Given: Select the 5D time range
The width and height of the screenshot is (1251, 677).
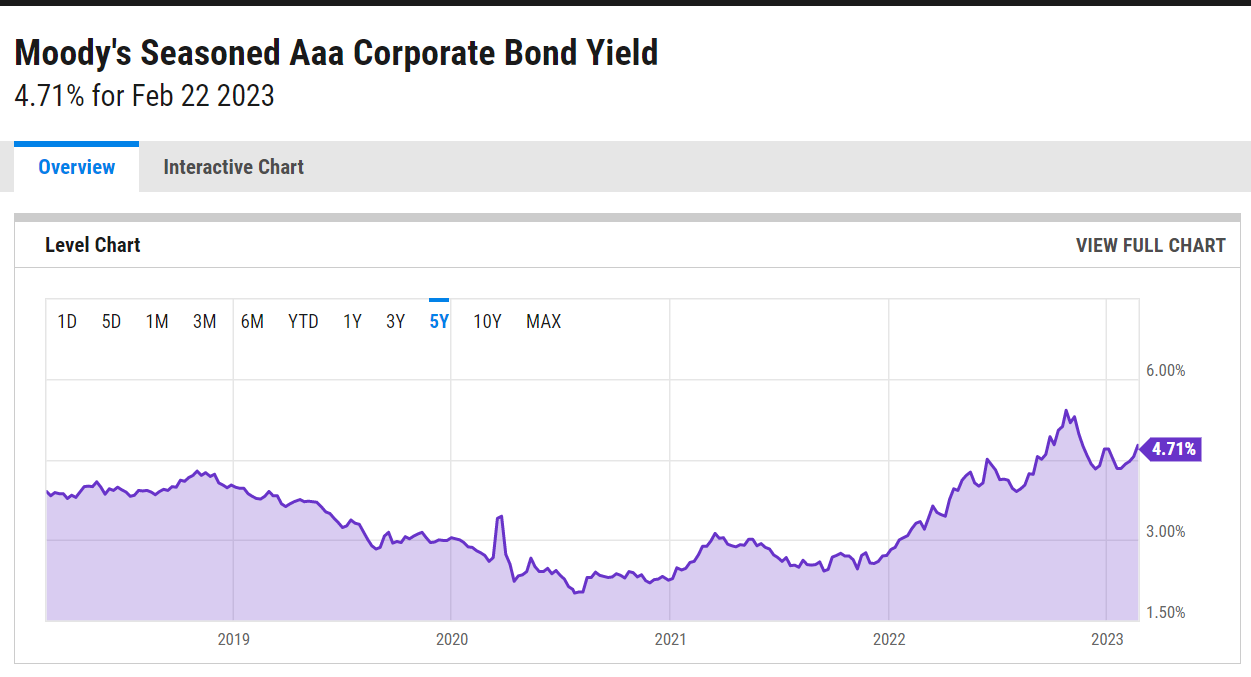Looking at the screenshot, I should pos(111,321).
